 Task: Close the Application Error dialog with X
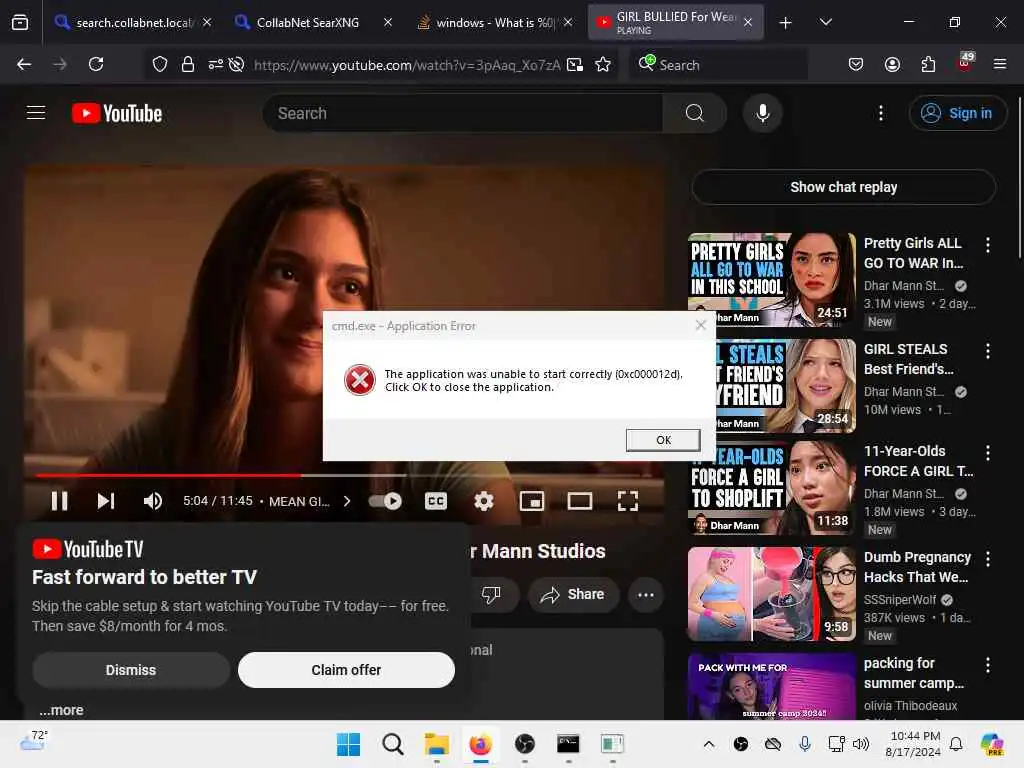701,325
